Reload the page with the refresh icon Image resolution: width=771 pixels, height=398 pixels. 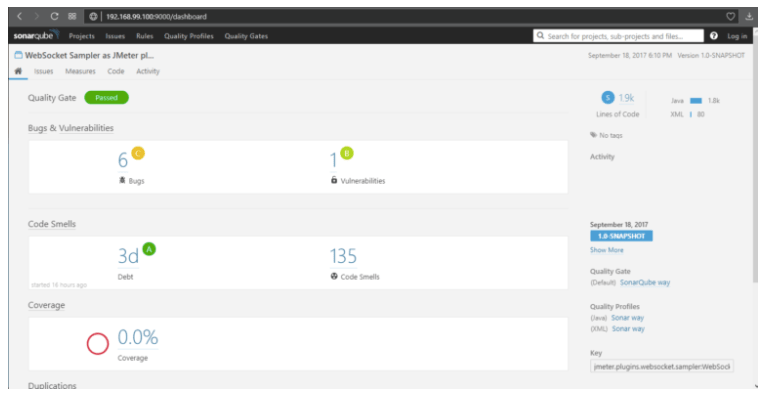pos(55,16)
